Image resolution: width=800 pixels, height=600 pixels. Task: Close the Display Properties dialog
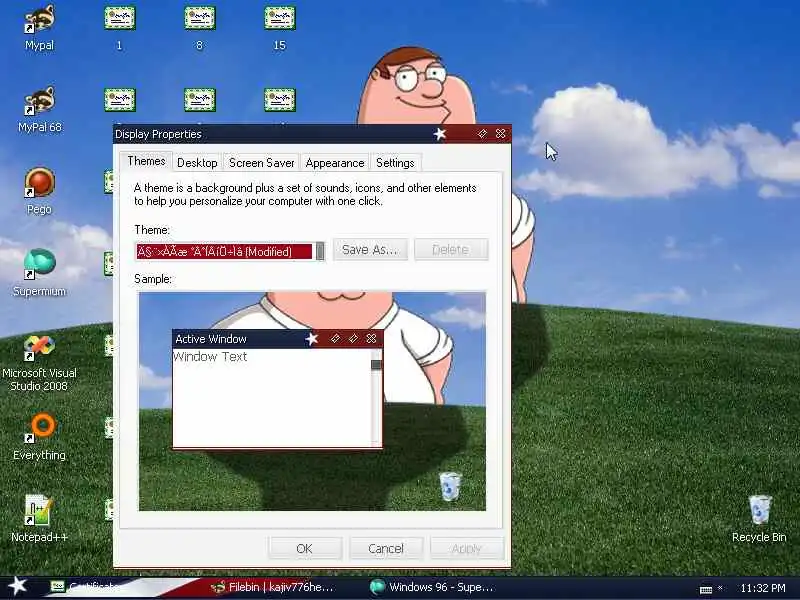pos(501,134)
